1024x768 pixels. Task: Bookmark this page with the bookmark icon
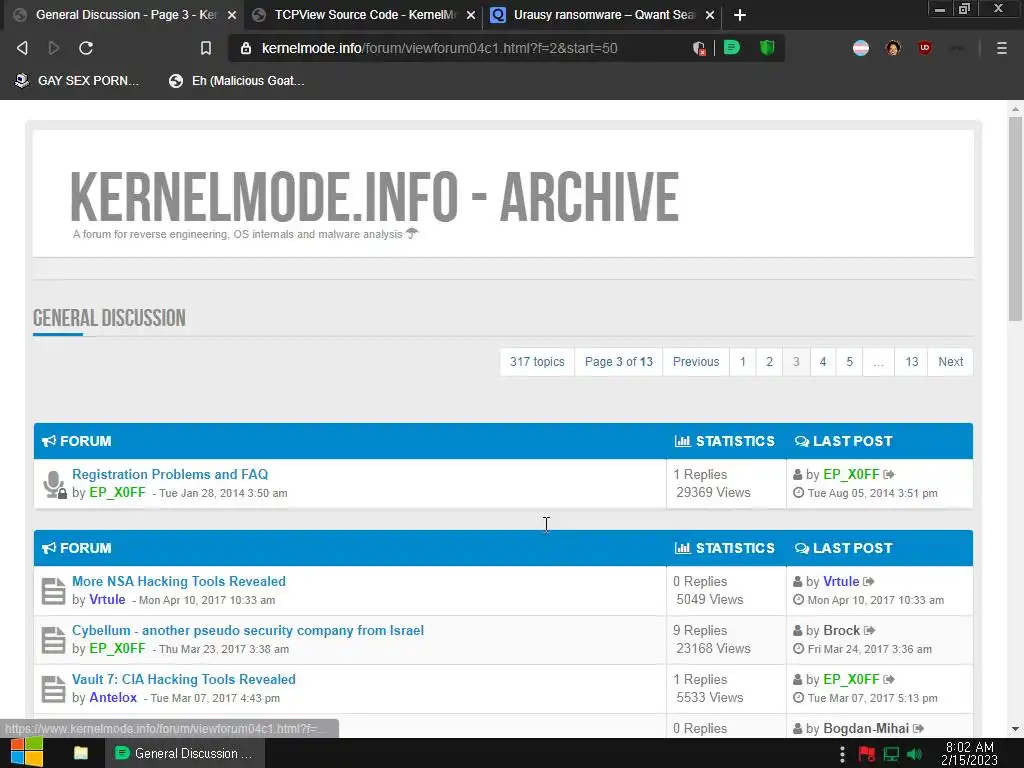[x=206, y=48]
